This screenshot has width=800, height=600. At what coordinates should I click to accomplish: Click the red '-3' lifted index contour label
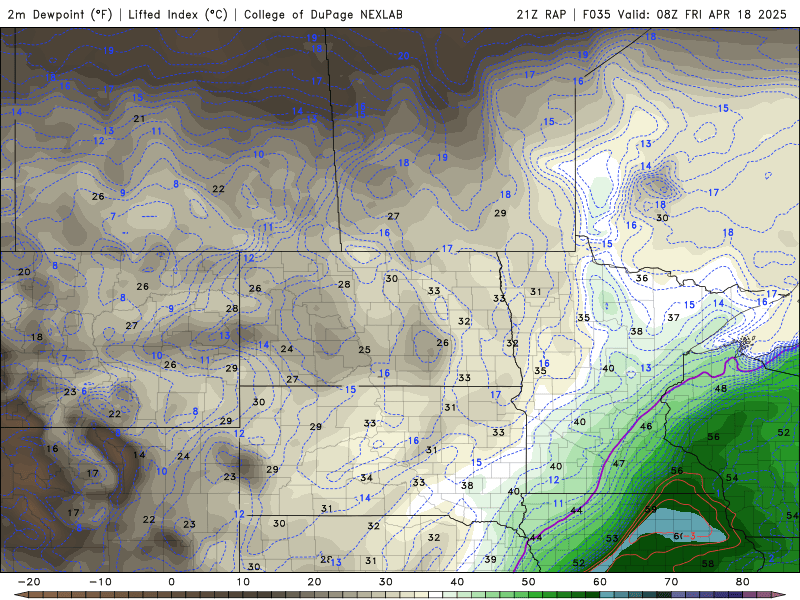(x=688, y=536)
